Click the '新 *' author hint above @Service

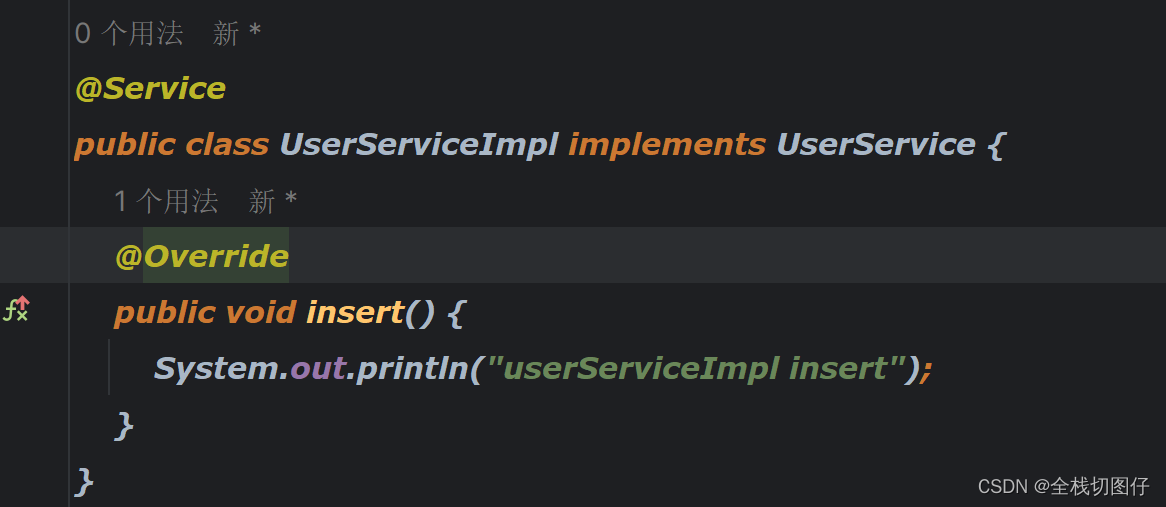point(236,34)
